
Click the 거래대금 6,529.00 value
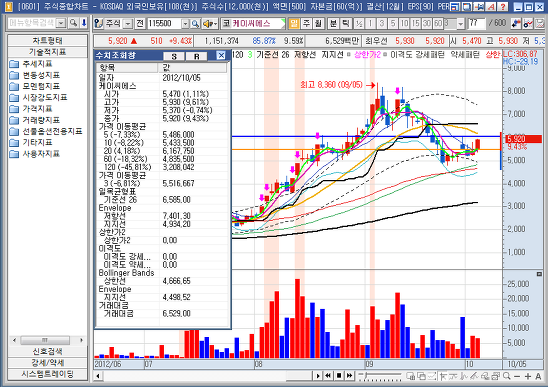(x=176, y=313)
